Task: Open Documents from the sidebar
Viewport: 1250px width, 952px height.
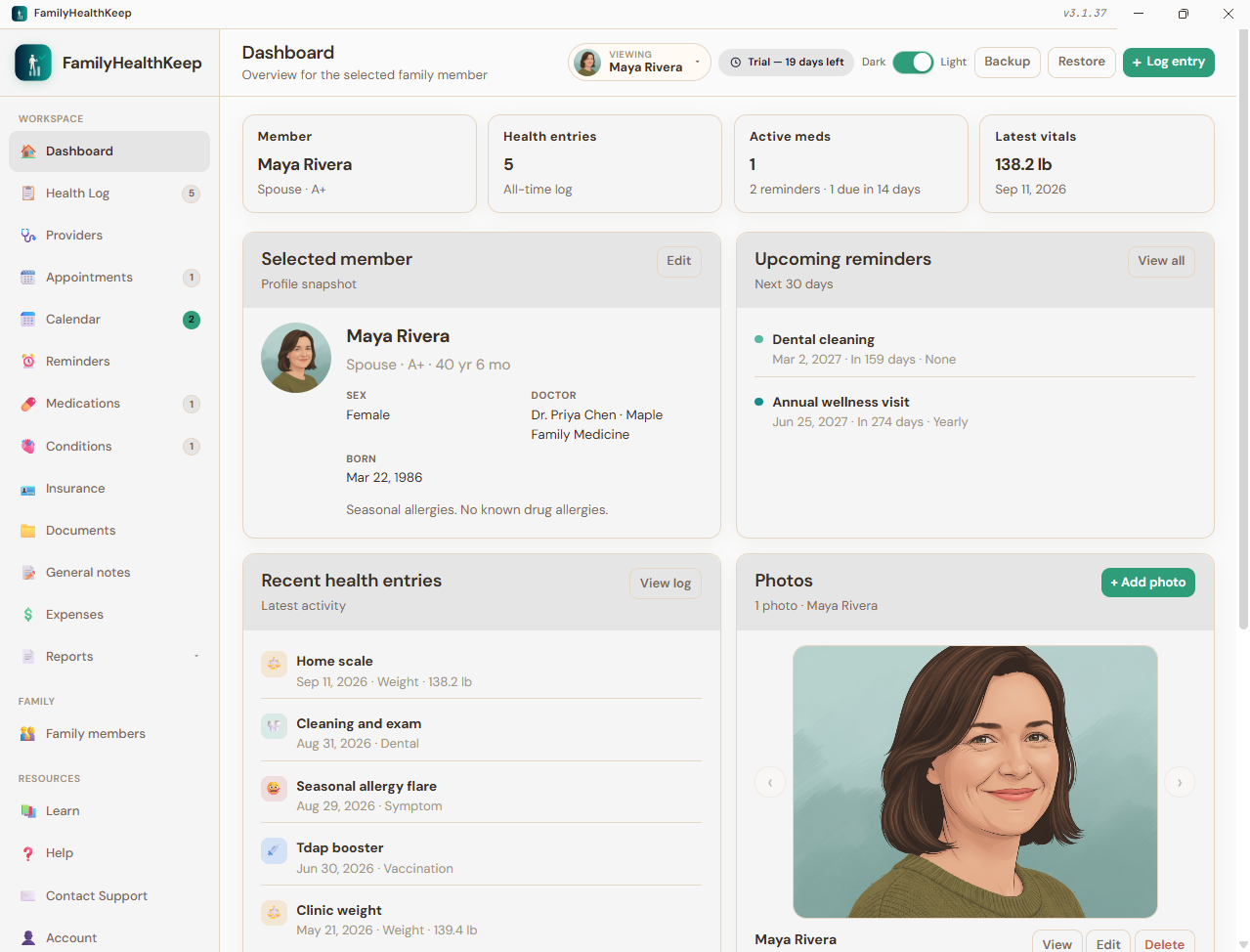Action: click(x=109, y=531)
